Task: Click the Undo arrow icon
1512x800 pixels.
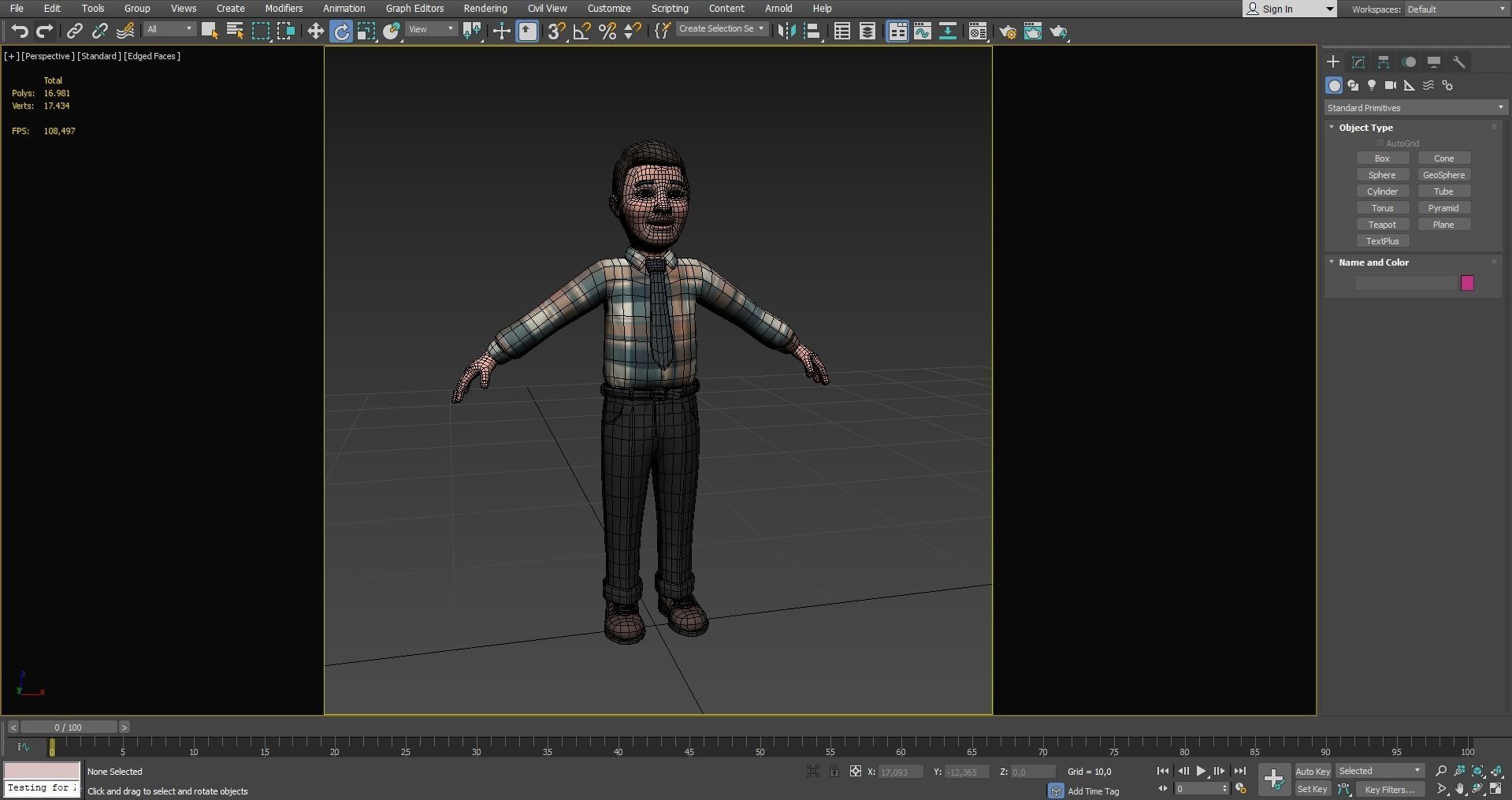Action: tap(20, 31)
